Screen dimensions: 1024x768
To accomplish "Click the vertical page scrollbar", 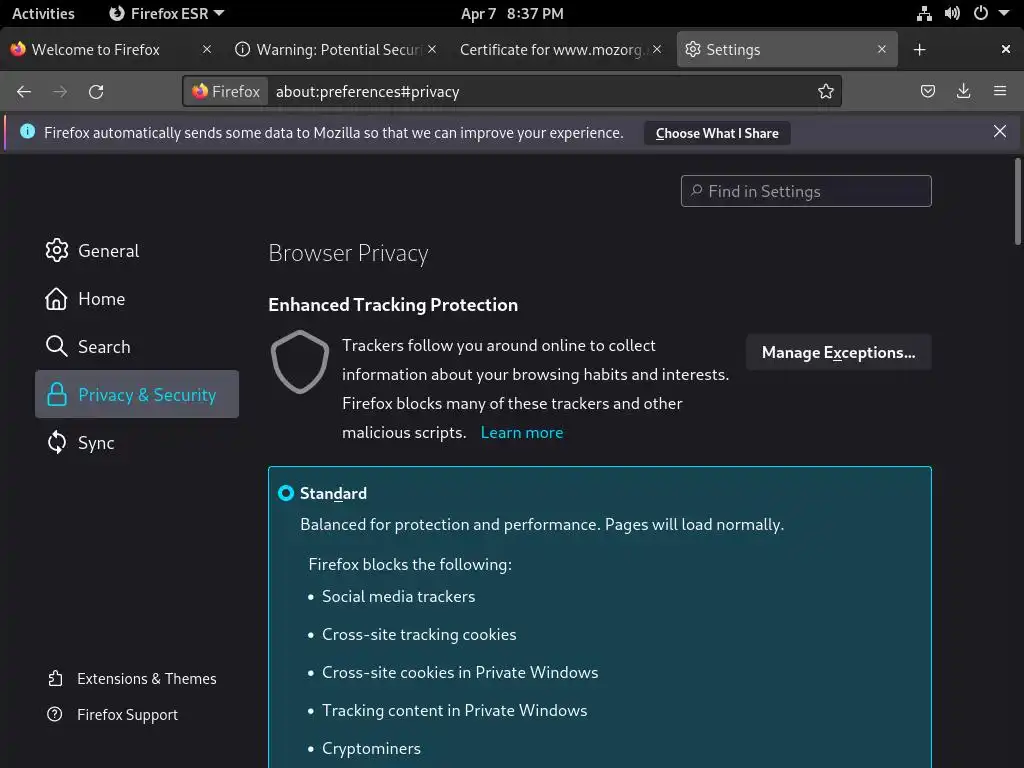I will point(1018,200).
